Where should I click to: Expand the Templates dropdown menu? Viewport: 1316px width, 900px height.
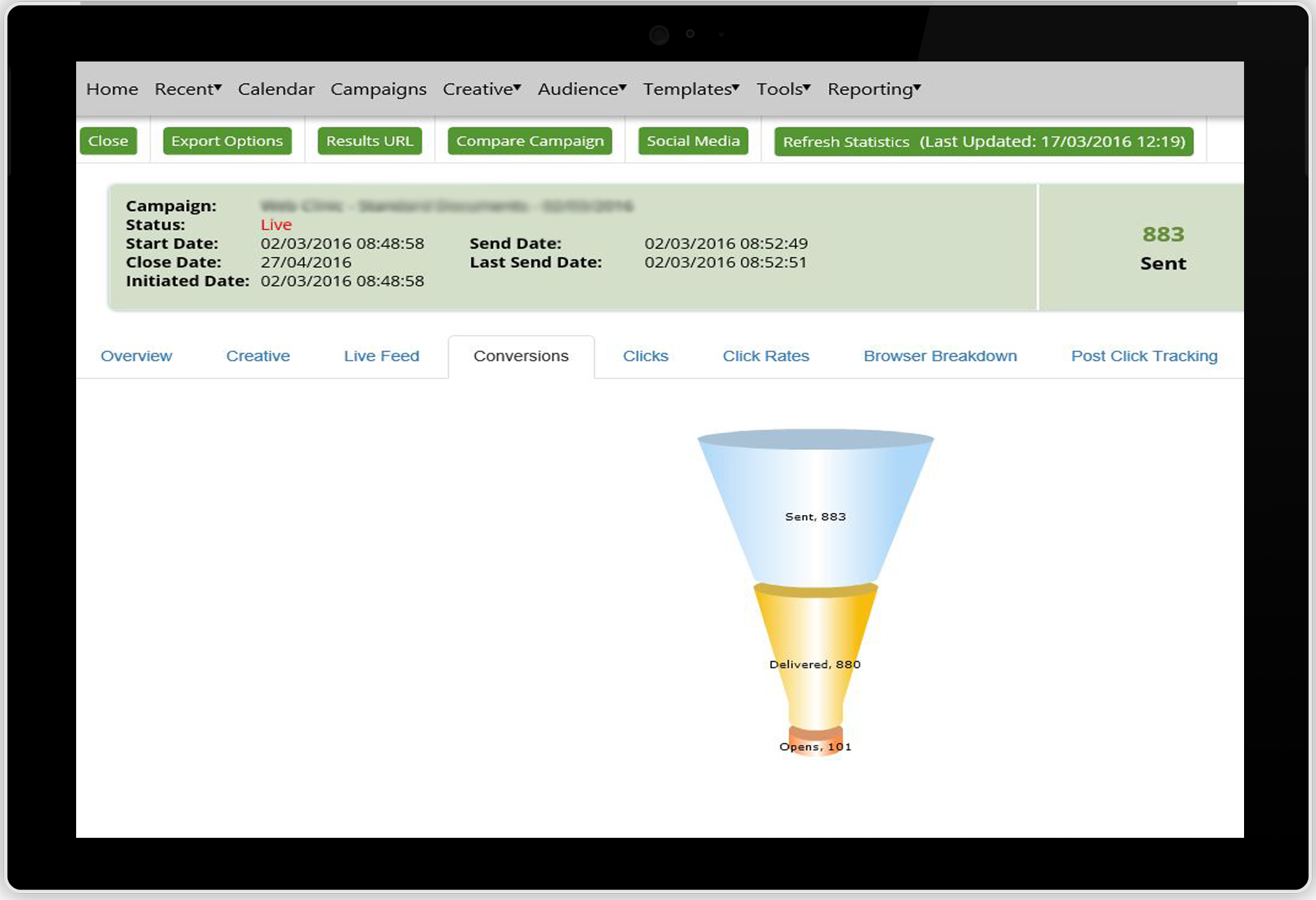690,89
